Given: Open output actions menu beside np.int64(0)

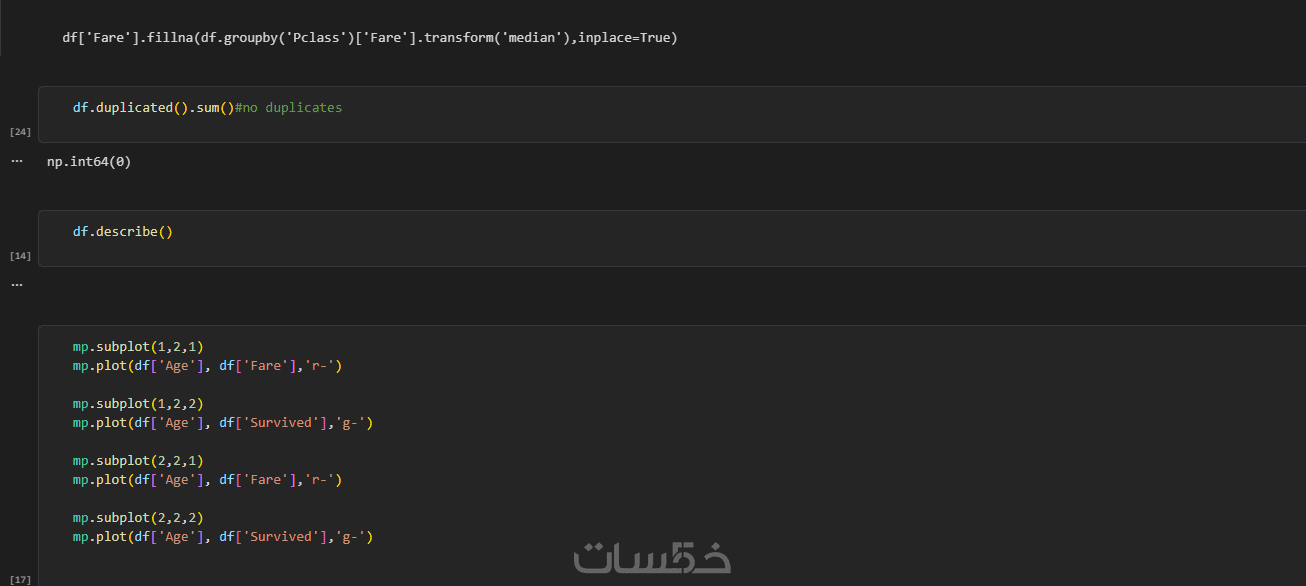Looking at the screenshot, I should pyautogui.click(x=16, y=161).
